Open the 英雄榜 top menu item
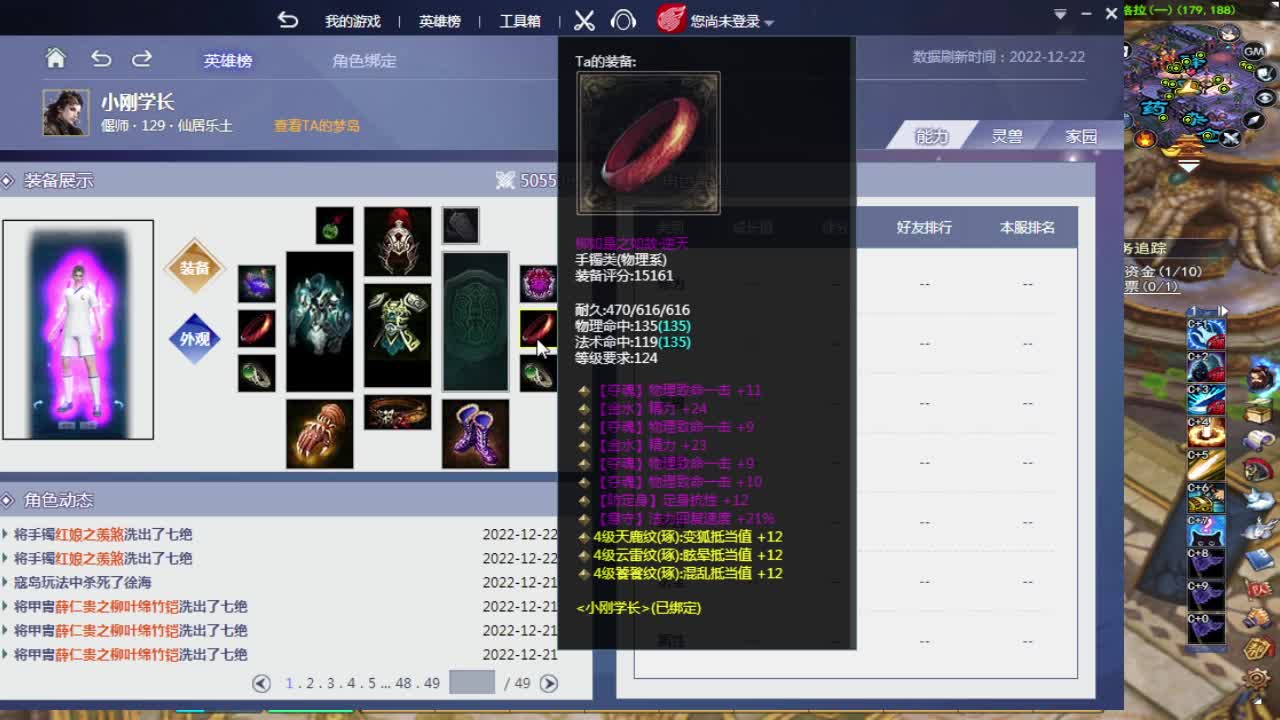This screenshot has height=720, width=1280. click(439, 21)
